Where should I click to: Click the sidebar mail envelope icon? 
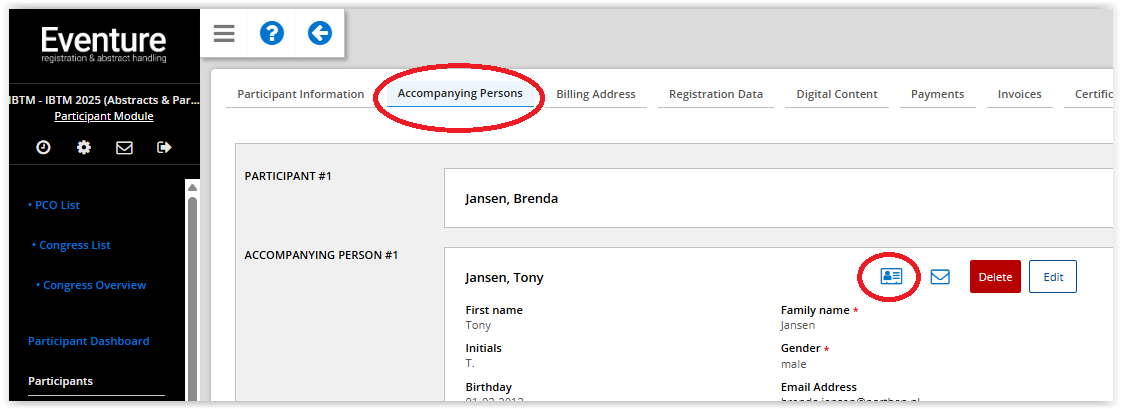[x=124, y=147]
